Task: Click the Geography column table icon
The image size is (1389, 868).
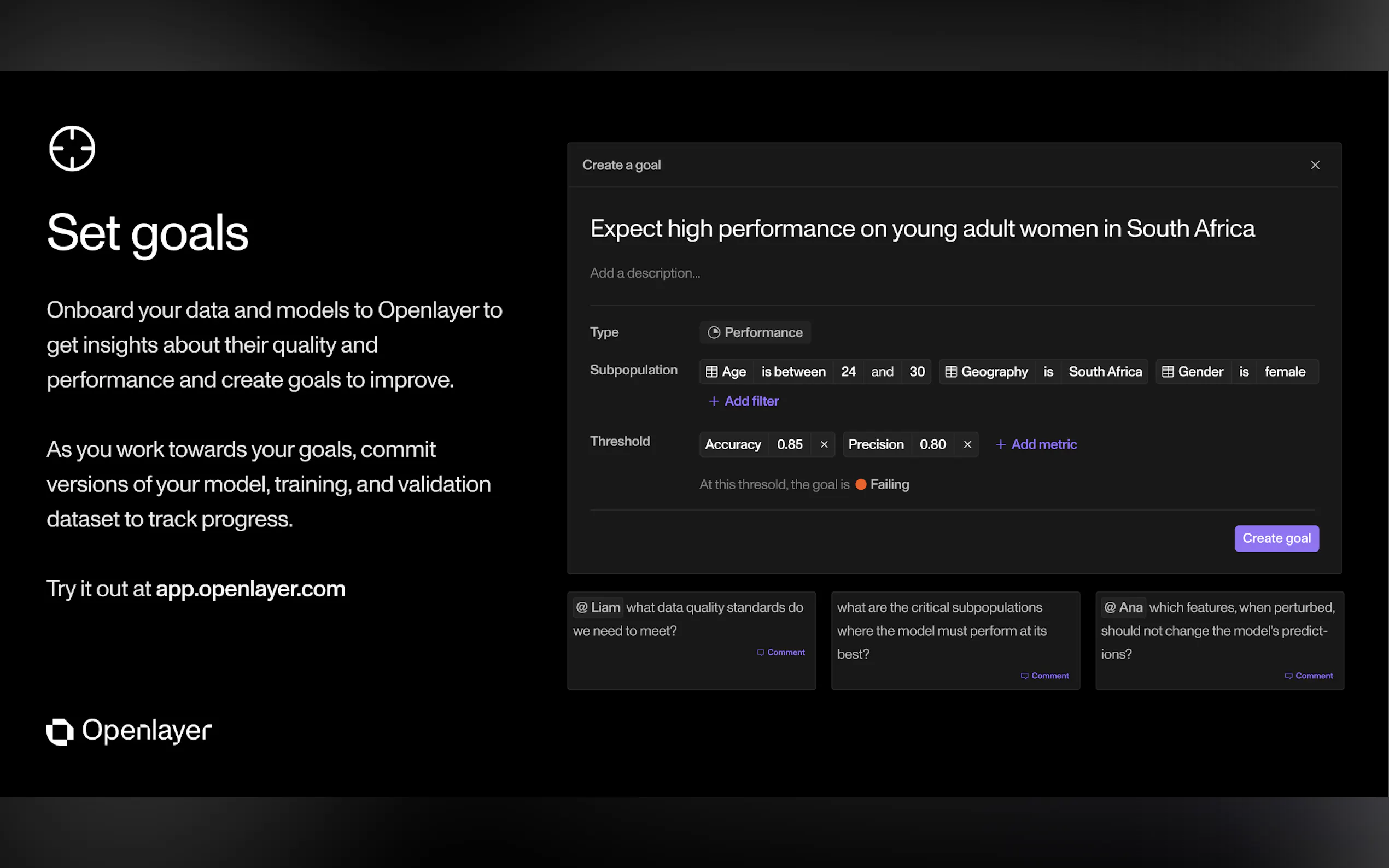Action: [x=951, y=372]
